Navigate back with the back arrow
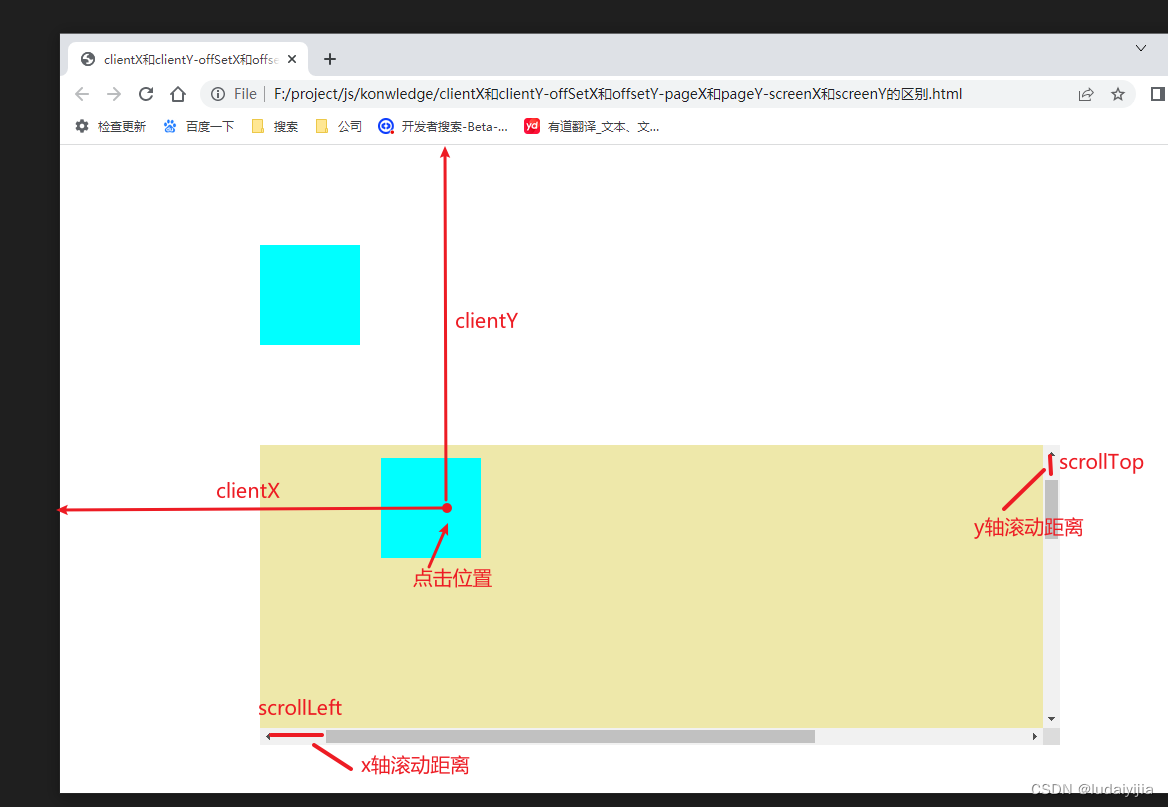The width and height of the screenshot is (1168, 807). coord(82,93)
